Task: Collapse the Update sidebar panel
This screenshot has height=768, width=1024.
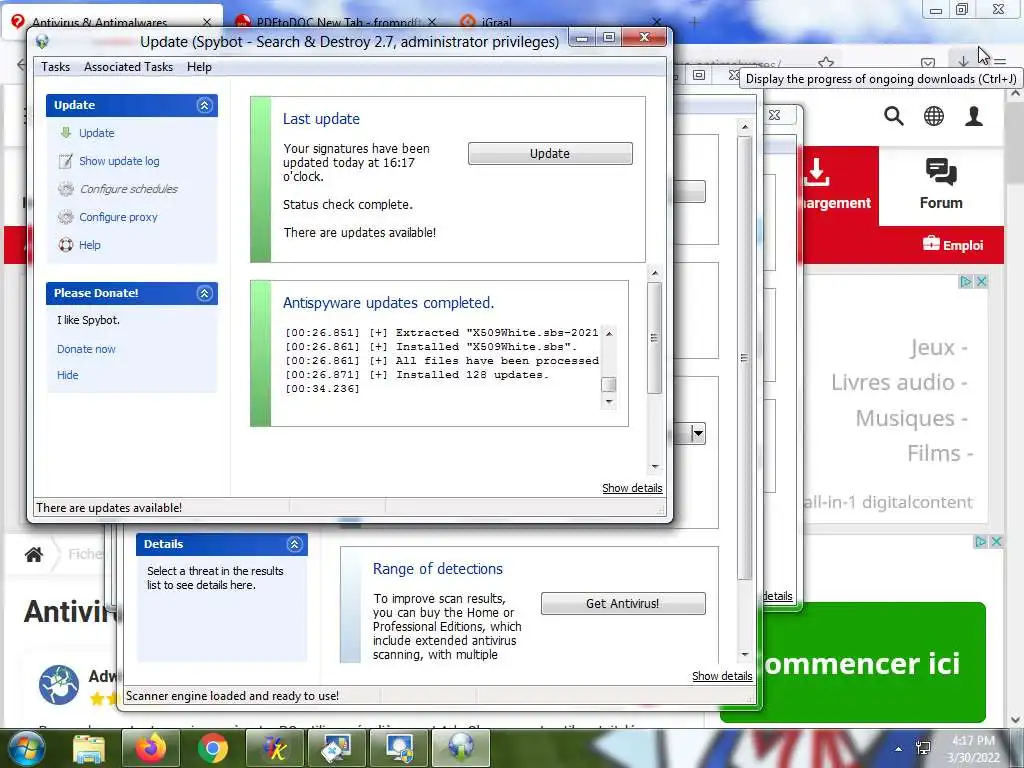Action: 204,105
